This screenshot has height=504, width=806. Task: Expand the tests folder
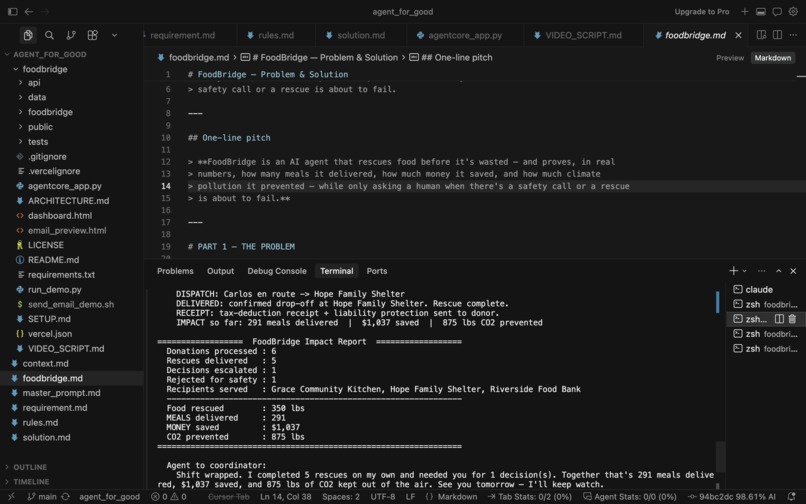click(38, 141)
